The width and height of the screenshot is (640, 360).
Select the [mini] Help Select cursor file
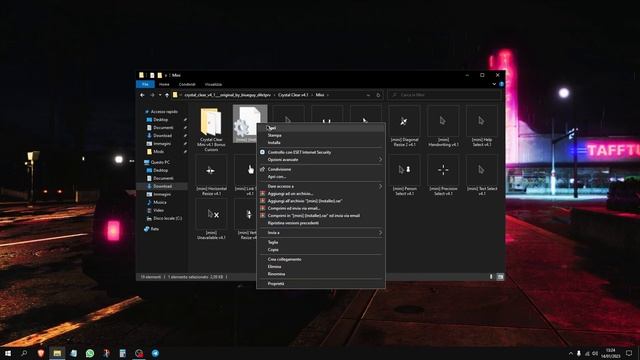482,126
